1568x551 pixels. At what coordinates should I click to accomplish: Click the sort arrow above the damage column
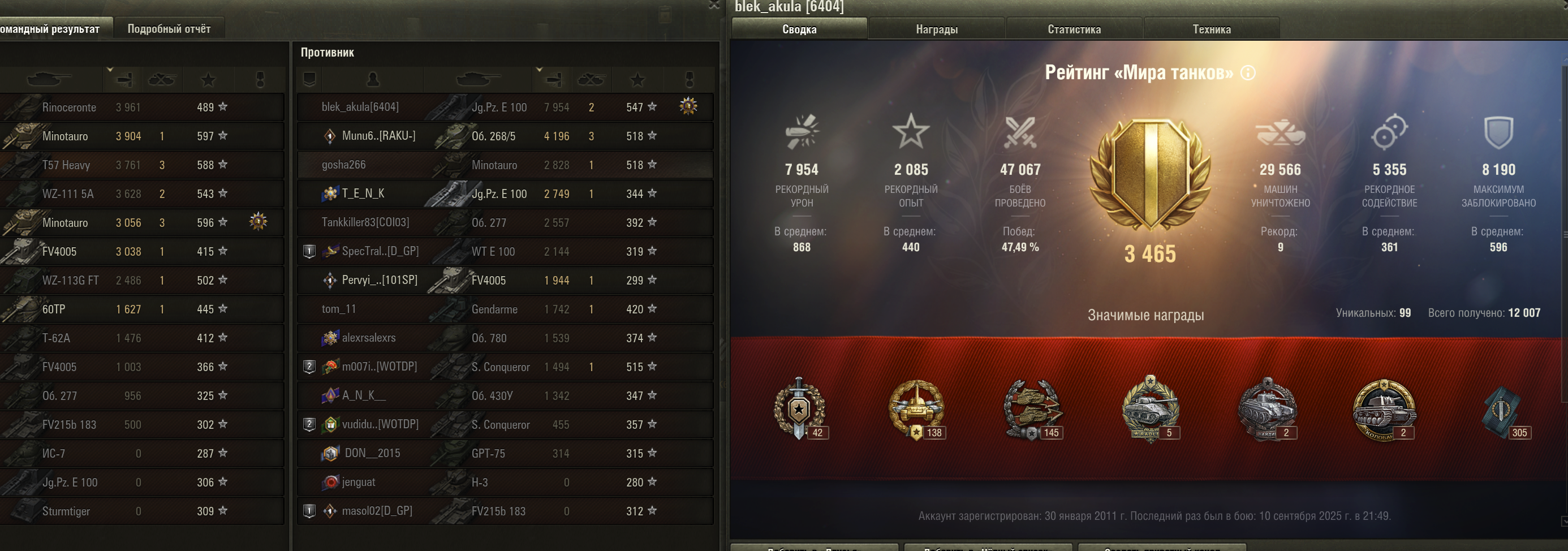tap(539, 70)
